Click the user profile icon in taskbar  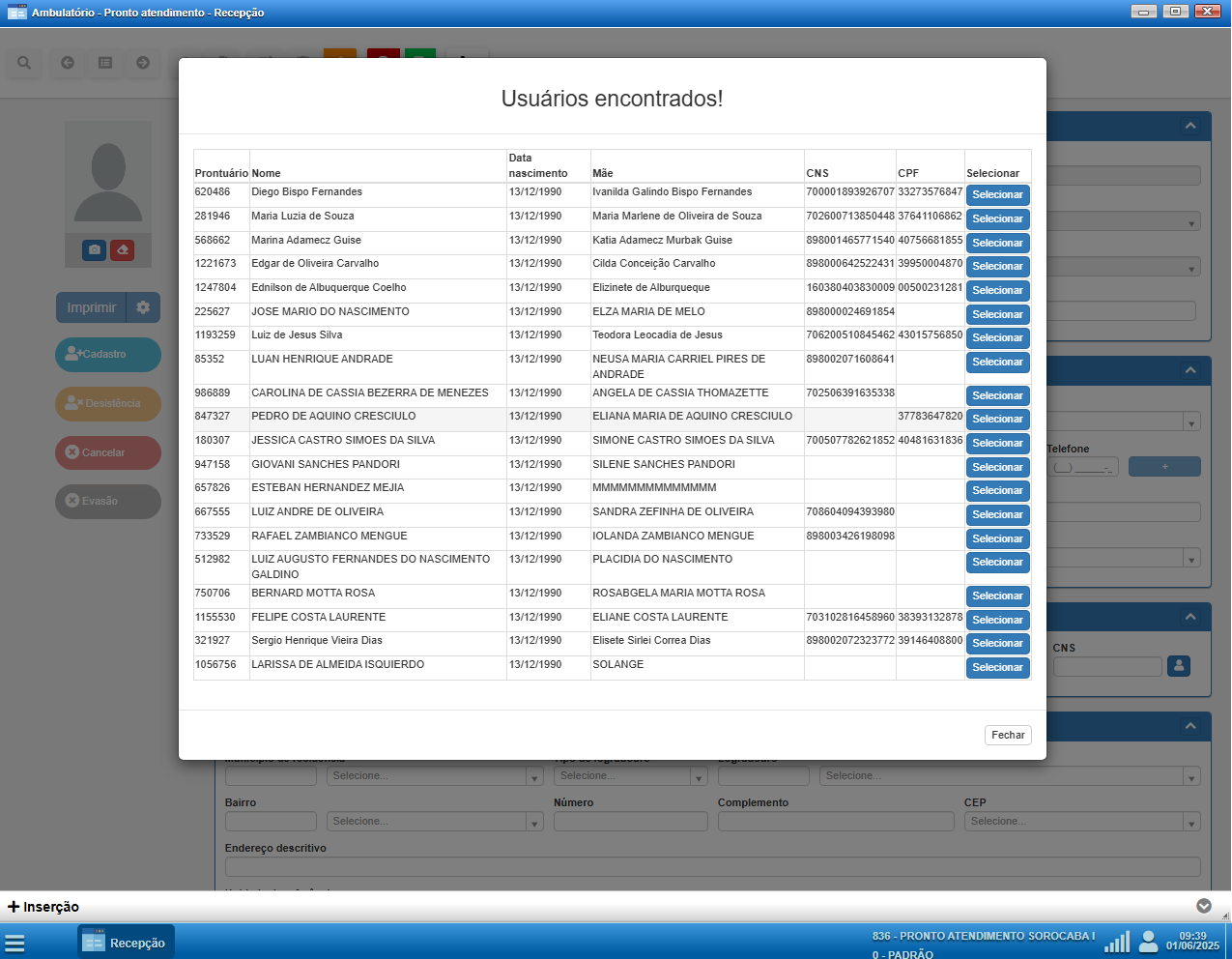pyautogui.click(x=1148, y=941)
